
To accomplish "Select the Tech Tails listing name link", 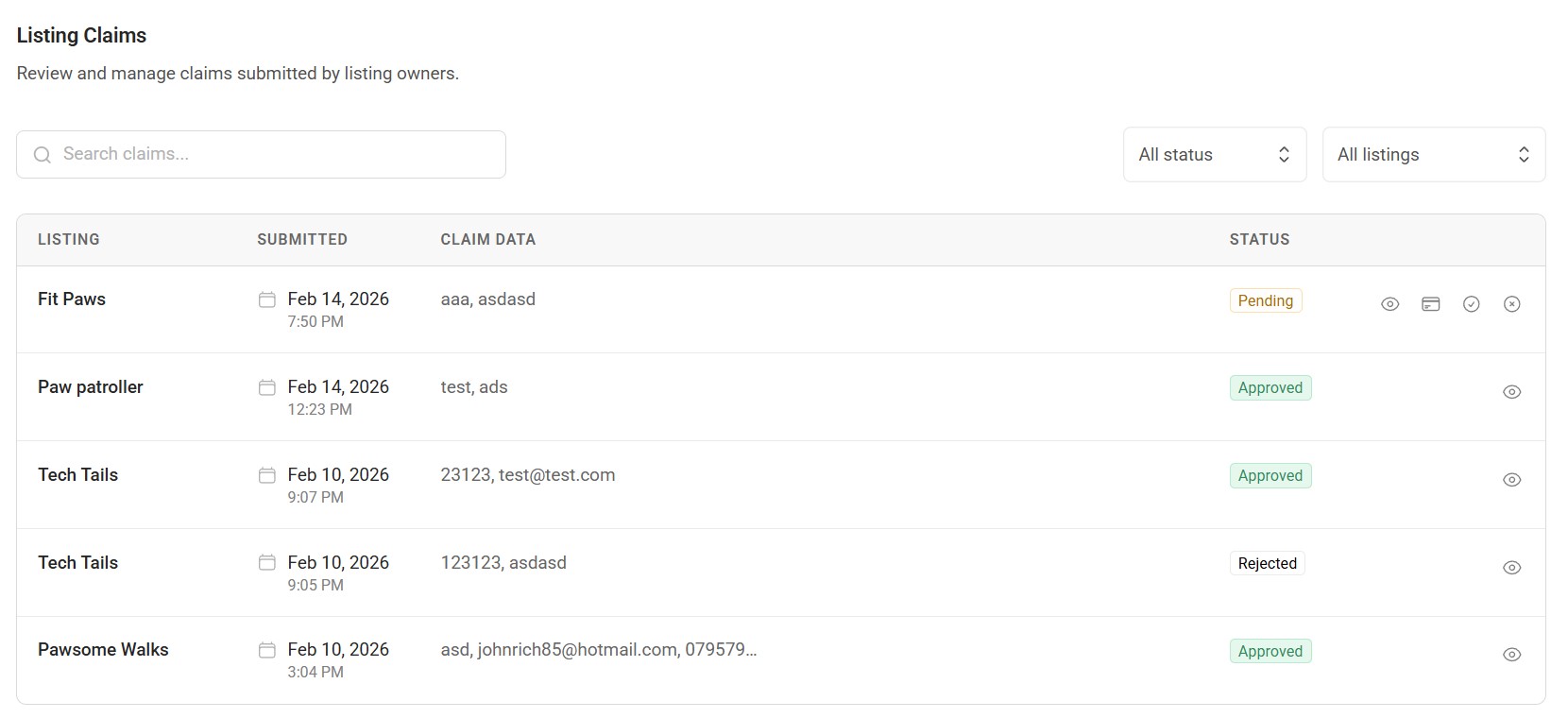I will (x=77, y=475).
